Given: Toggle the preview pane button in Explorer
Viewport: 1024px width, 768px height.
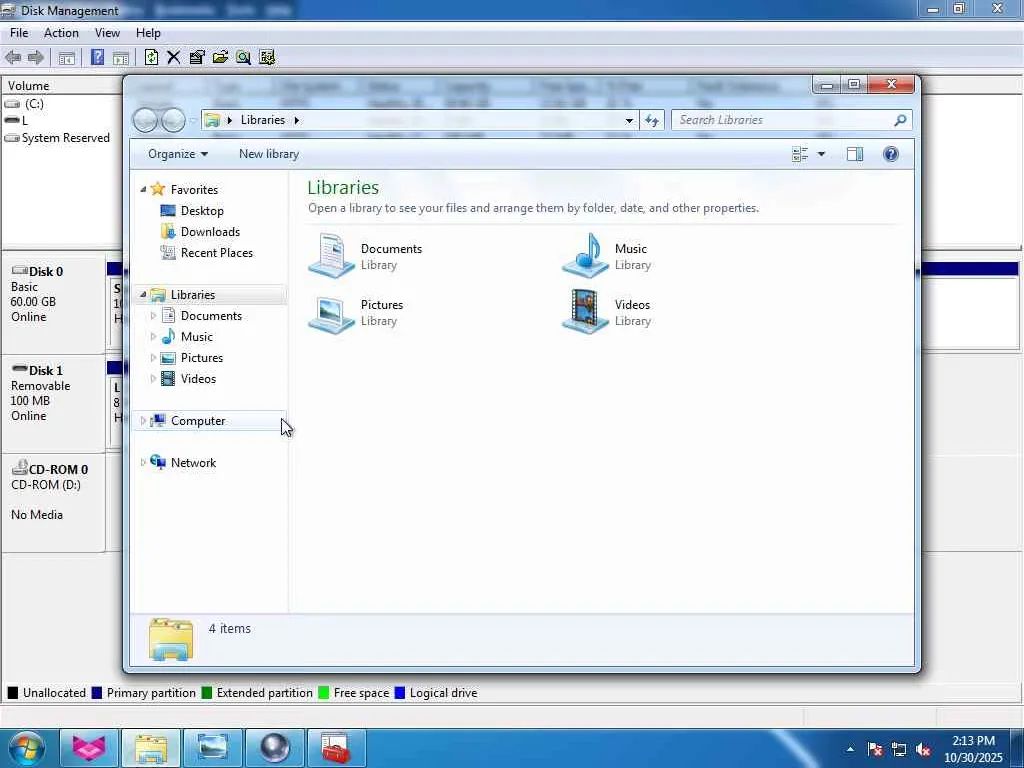Looking at the screenshot, I should click(x=855, y=154).
